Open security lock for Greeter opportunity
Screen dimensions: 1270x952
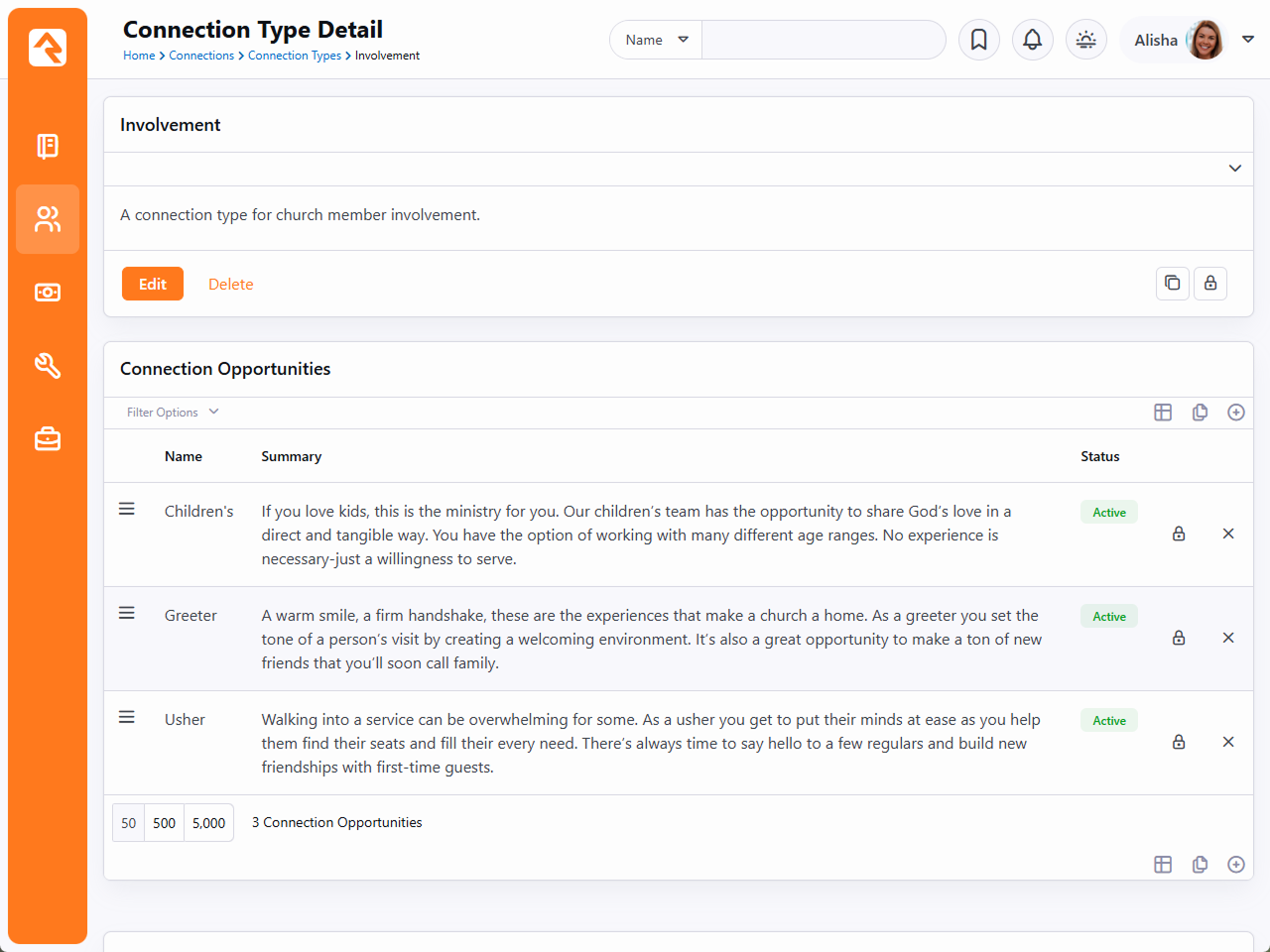coord(1179,638)
